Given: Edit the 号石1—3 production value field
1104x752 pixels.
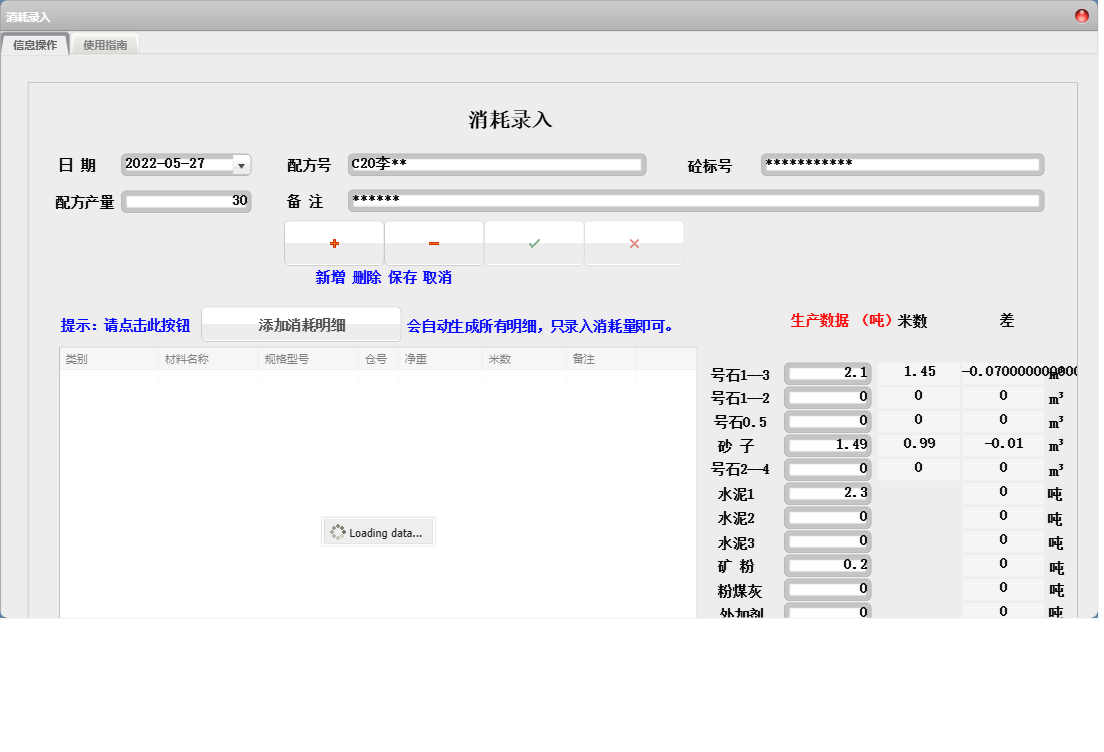Looking at the screenshot, I should click(x=827, y=373).
